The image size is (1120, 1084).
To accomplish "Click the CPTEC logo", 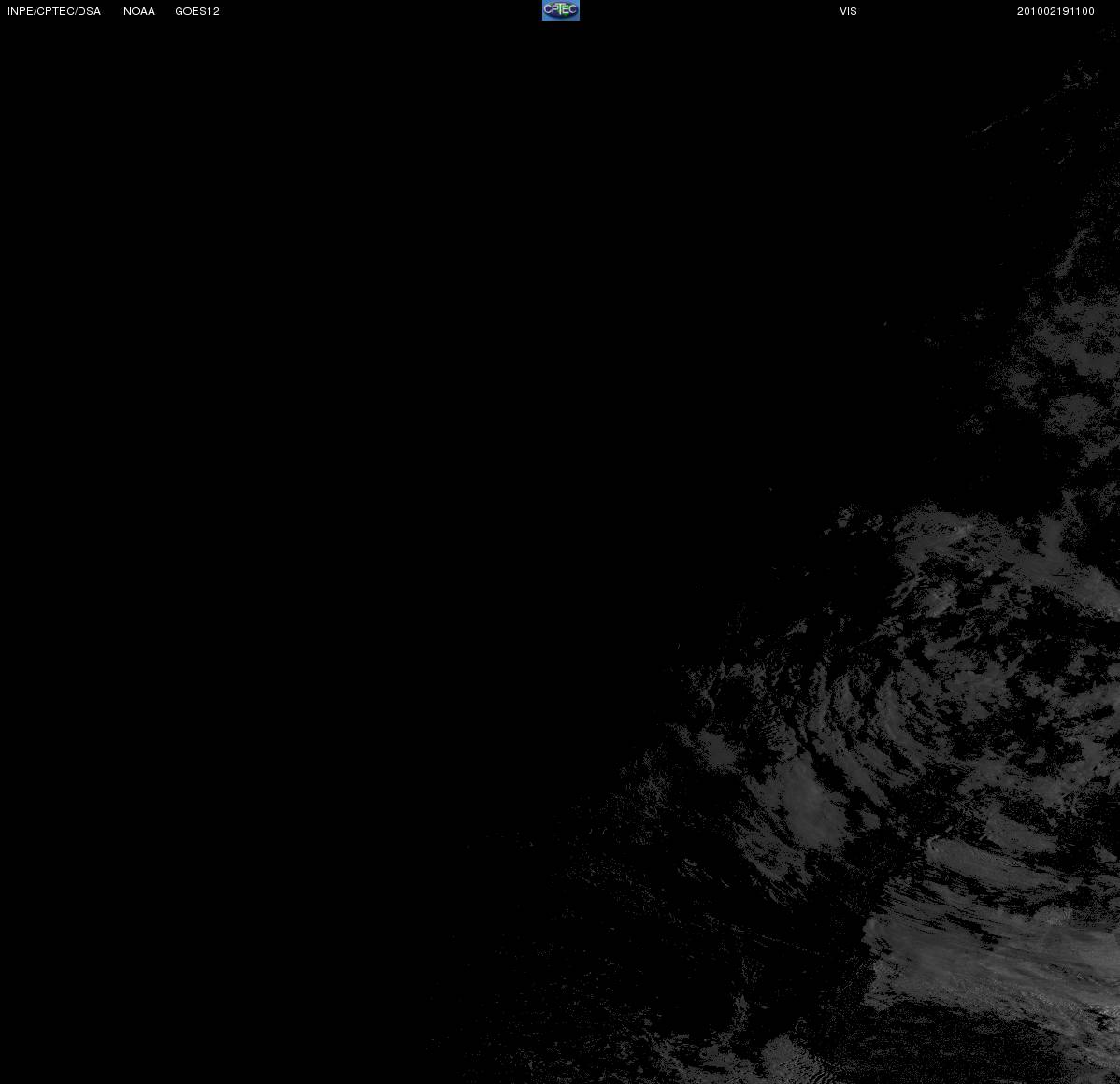I will [x=561, y=10].
